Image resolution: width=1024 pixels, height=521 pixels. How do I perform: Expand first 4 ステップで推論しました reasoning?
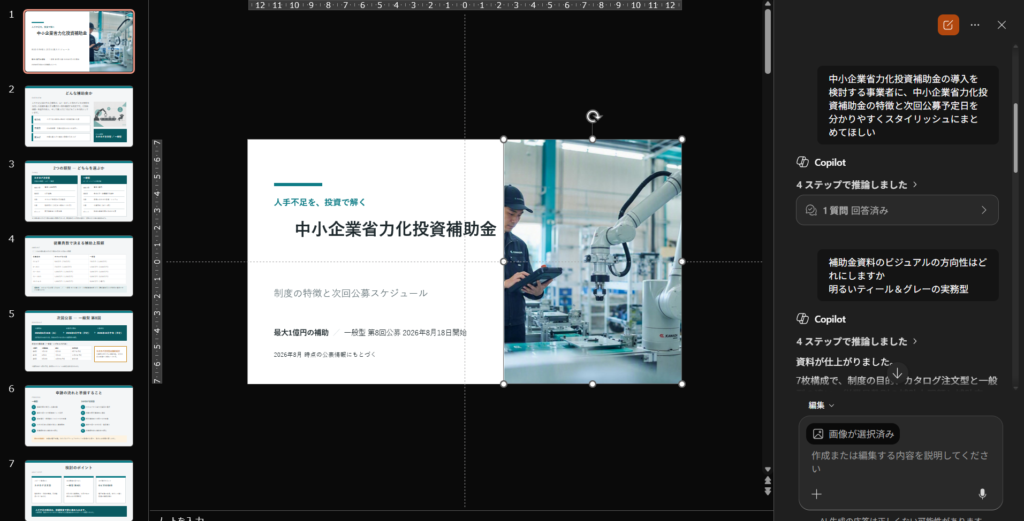pos(857,185)
